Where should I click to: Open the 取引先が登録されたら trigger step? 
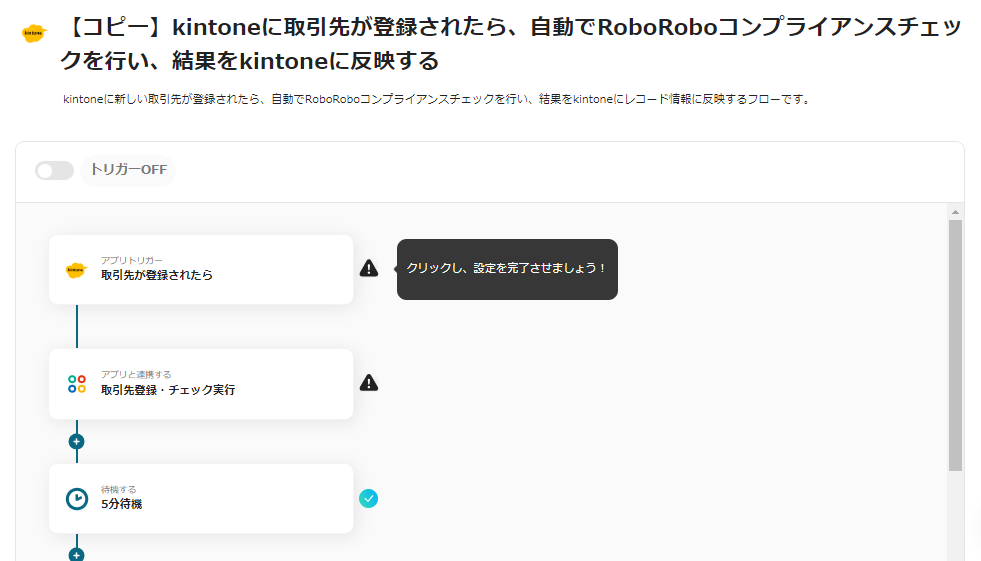pyautogui.click(x=200, y=270)
